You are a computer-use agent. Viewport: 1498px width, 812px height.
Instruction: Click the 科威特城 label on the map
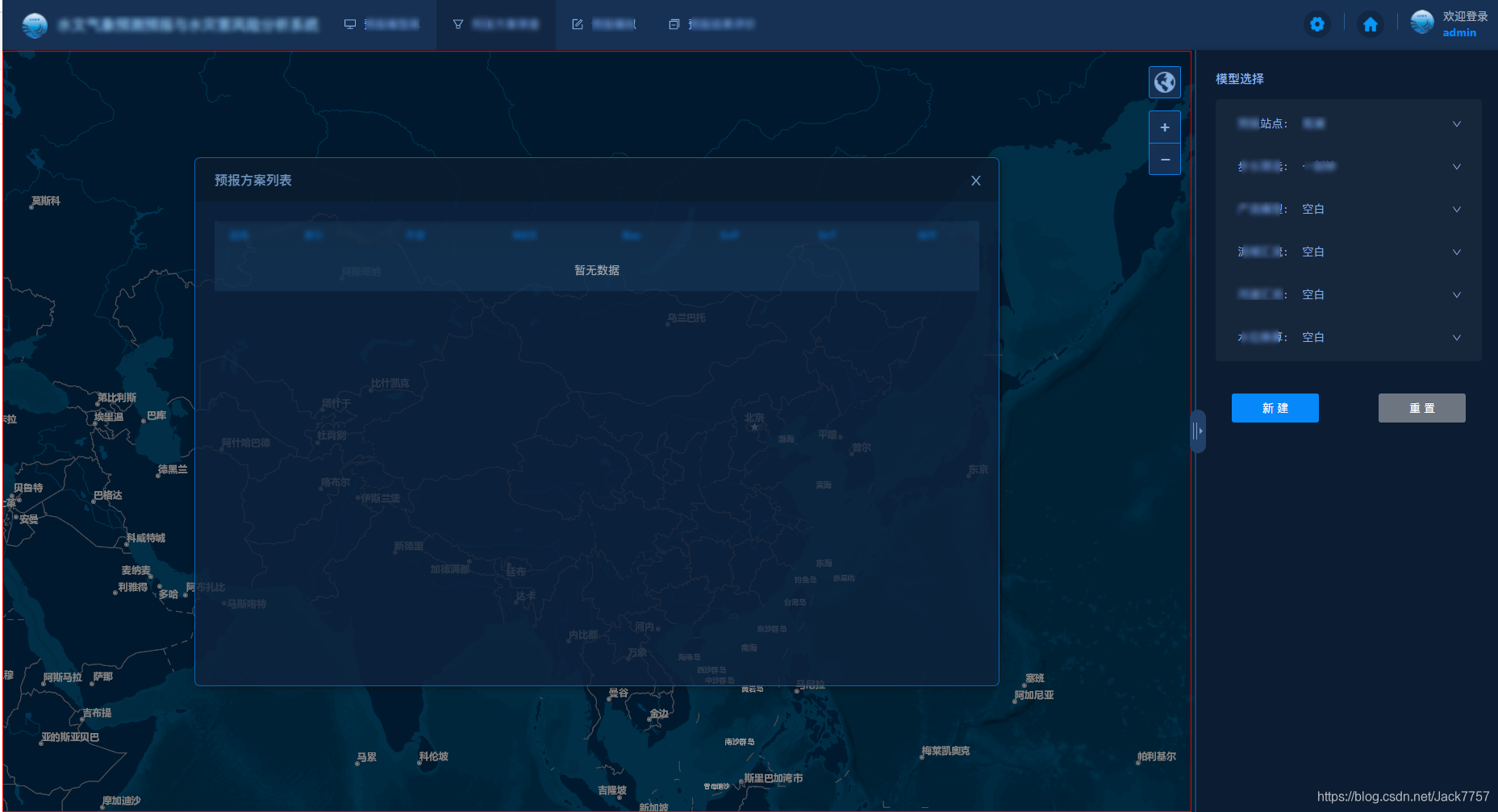[146, 538]
